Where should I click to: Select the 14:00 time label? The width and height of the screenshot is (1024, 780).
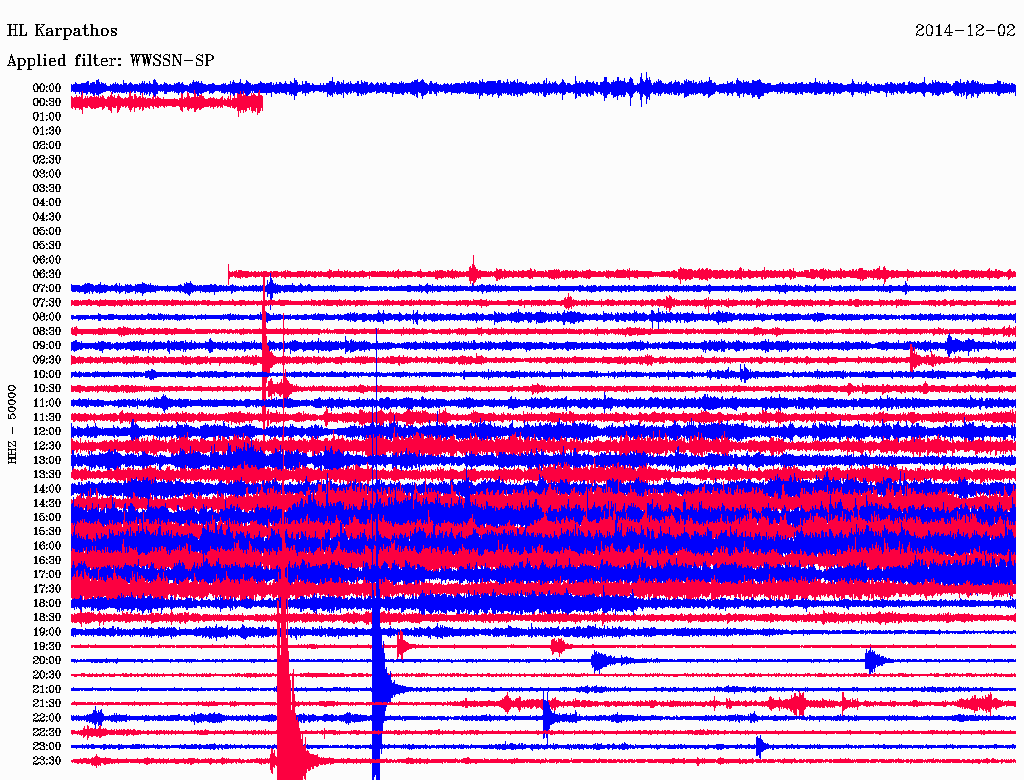[47, 489]
